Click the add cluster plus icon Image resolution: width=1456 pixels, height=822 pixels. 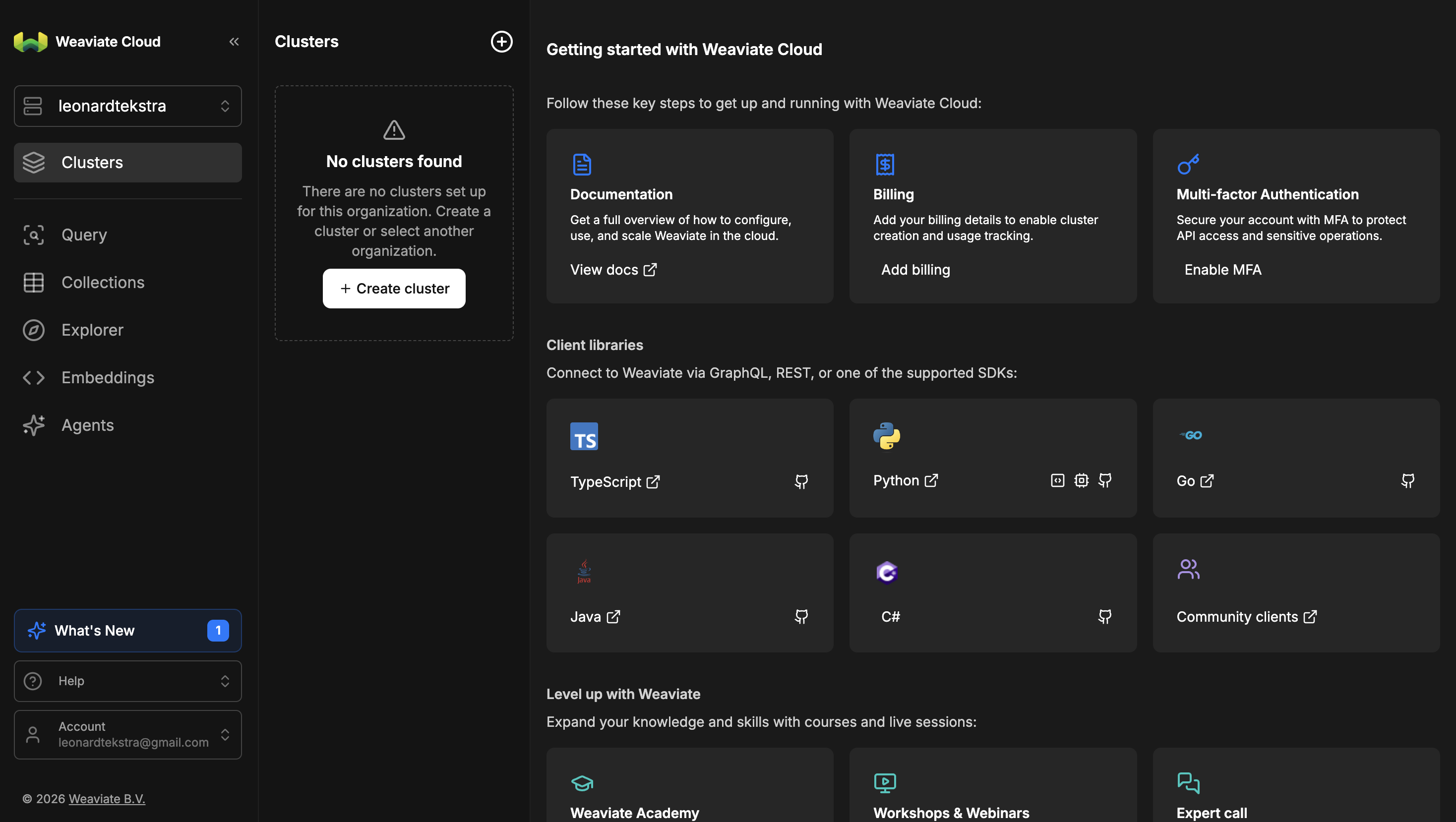[501, 42]
